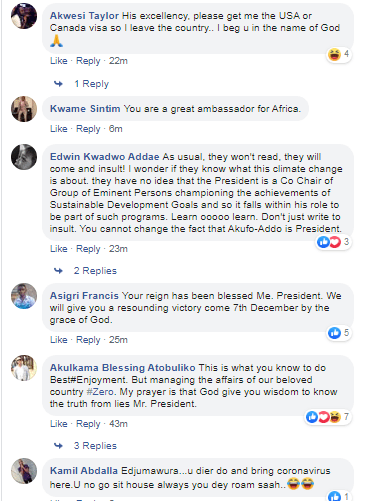The height and width of the screenshot is (501, 370).
Task: Open the #Zero hashtag link
Action: [102, 392]
